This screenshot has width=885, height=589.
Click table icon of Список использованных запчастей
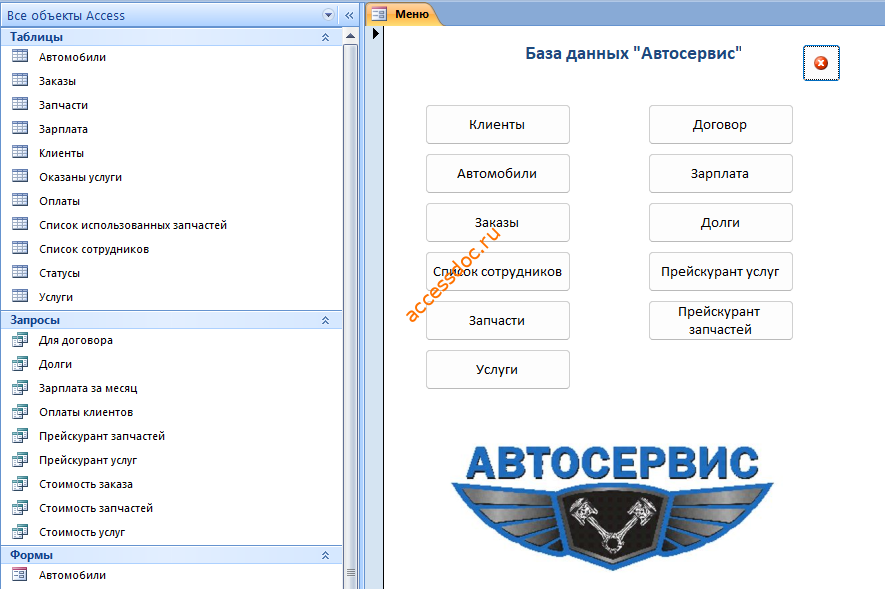20,224
